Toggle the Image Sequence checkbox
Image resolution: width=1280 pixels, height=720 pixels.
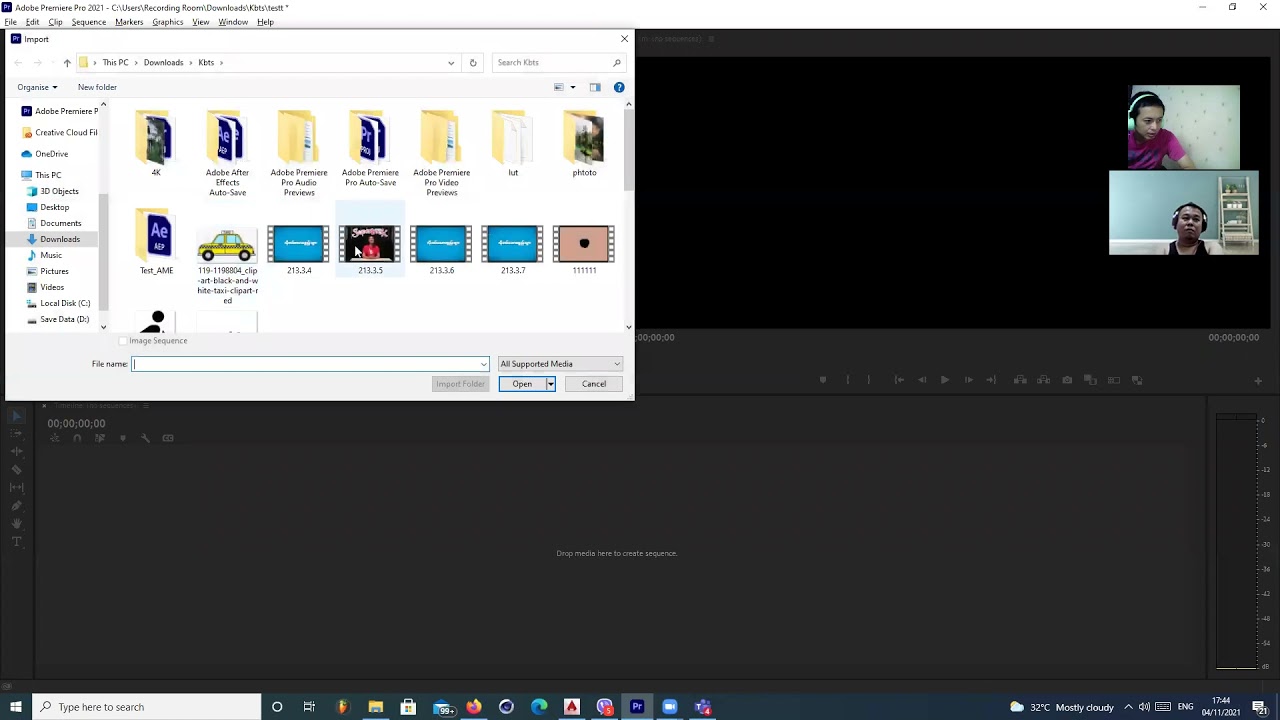pos(123,341)
